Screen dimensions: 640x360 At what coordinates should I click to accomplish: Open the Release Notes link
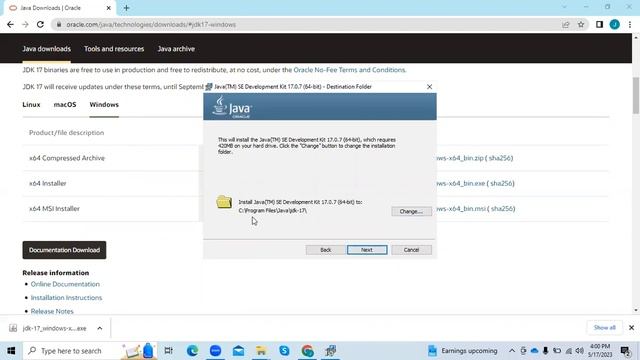tap(52, 311)
